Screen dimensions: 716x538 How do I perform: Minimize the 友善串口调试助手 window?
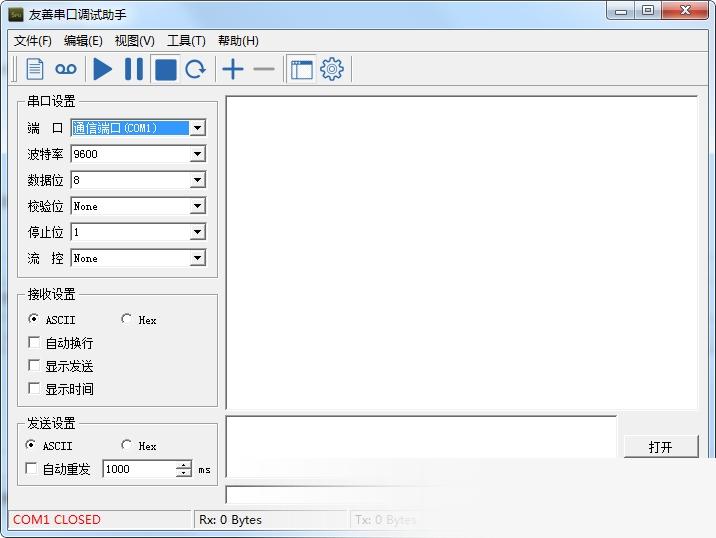coord(621,11)
